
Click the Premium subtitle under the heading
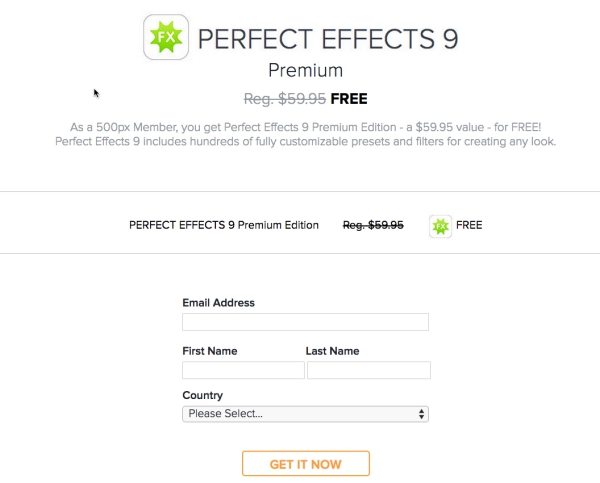[305, 70]
